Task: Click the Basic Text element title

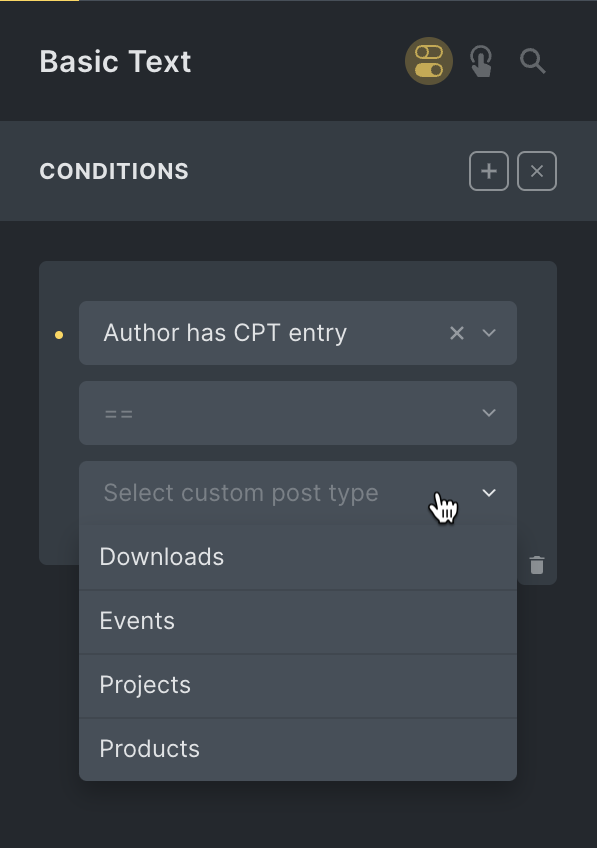Action: click(x=115, y=61)
